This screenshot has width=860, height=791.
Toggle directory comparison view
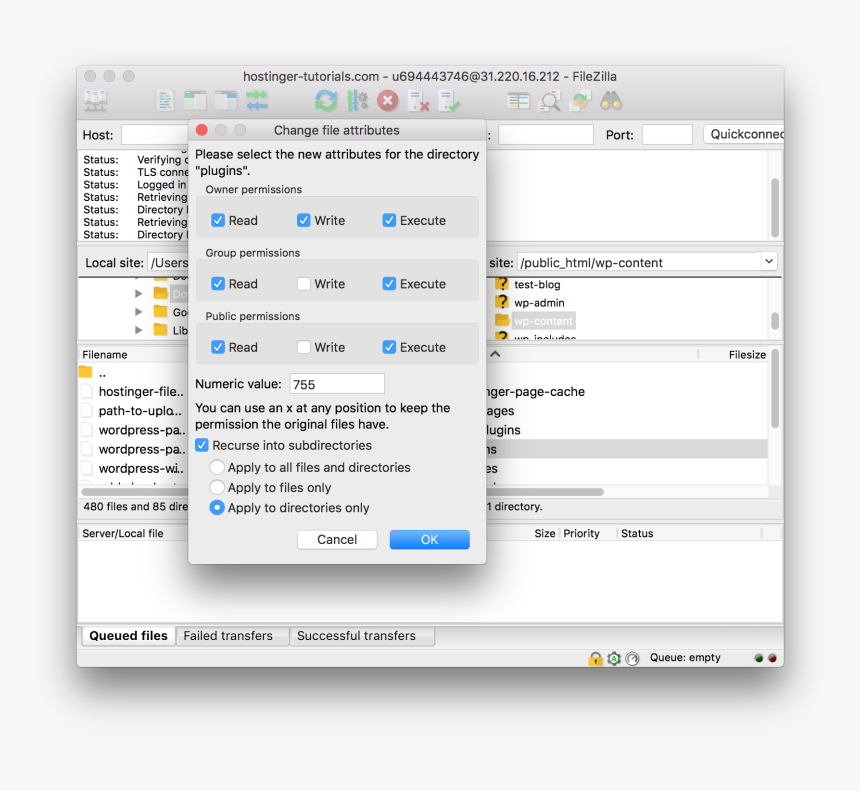tap(549, 100)
